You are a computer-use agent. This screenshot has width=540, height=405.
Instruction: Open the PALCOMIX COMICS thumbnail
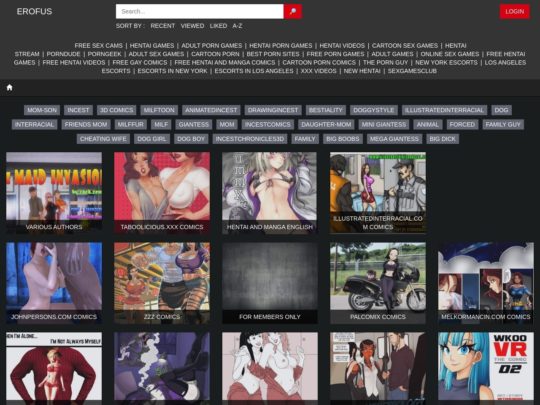pos(378,283)
